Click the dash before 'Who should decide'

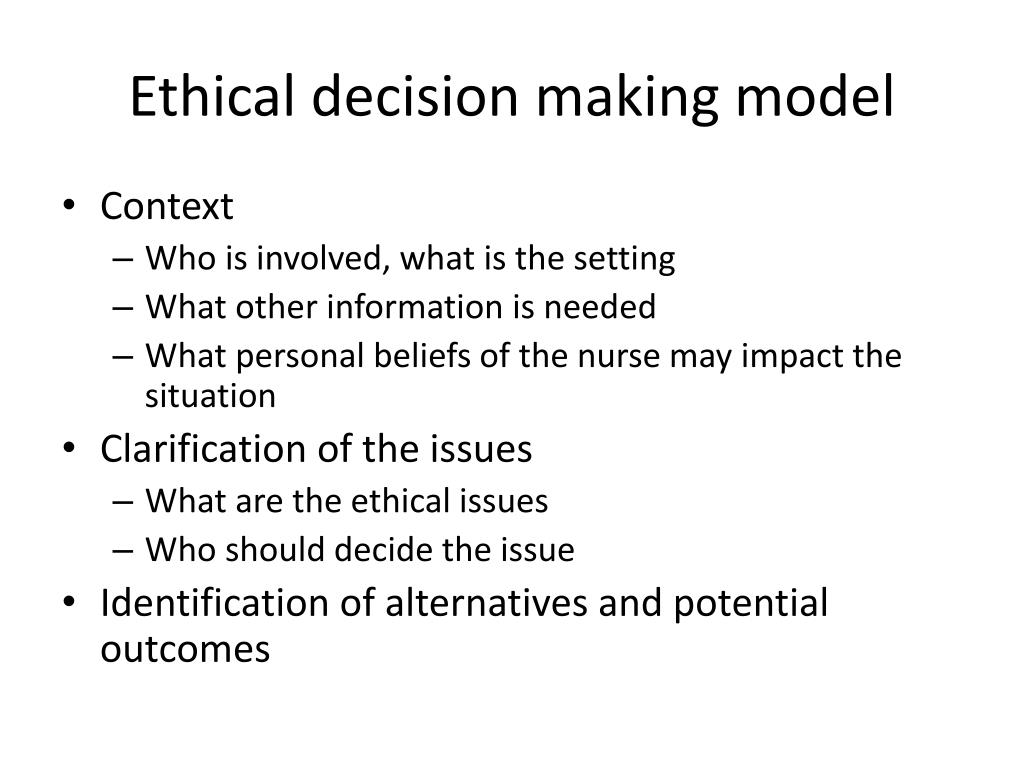[123, 551]
